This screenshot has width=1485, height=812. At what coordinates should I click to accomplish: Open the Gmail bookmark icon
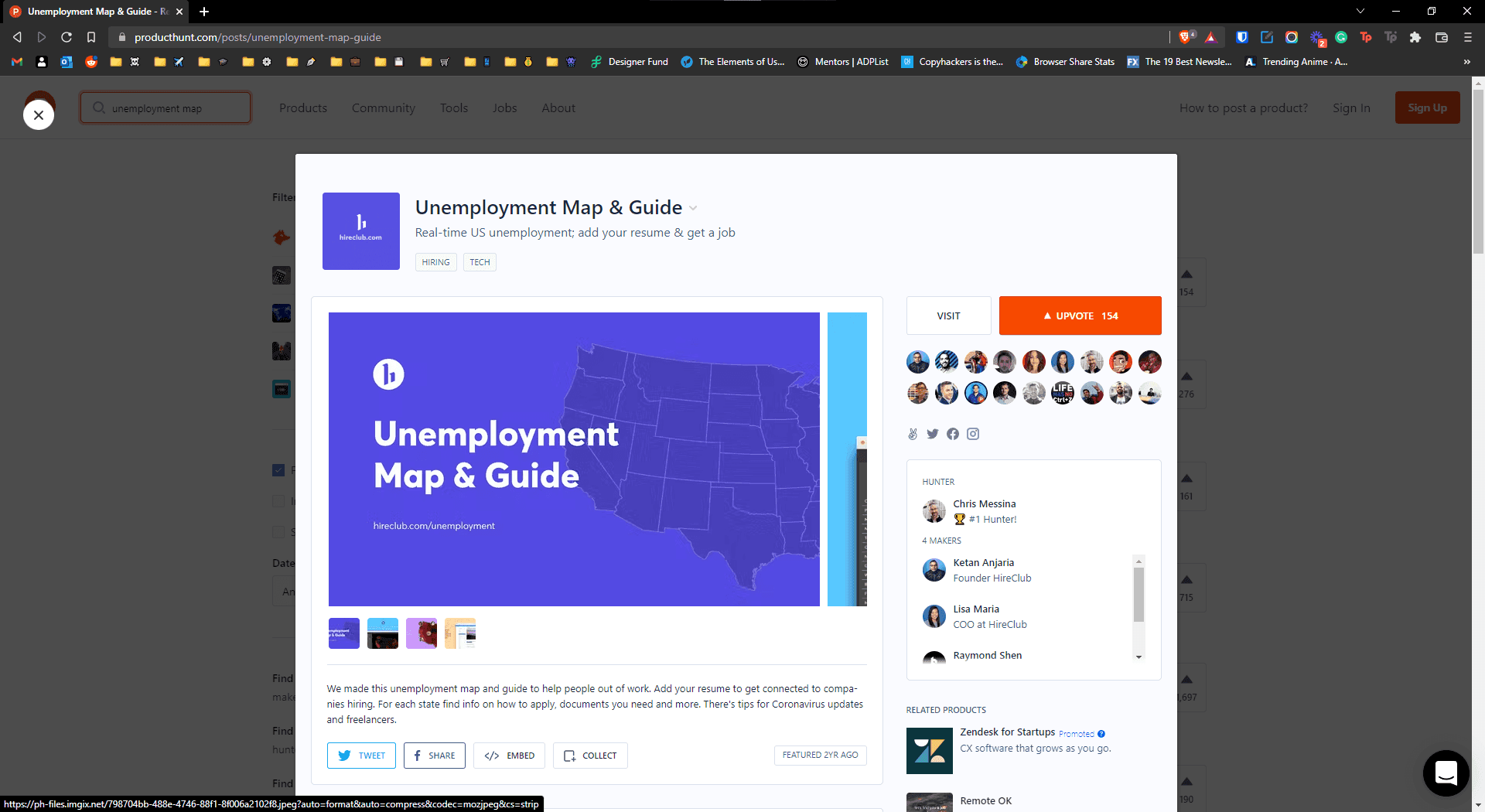click(x=17, y=62)
